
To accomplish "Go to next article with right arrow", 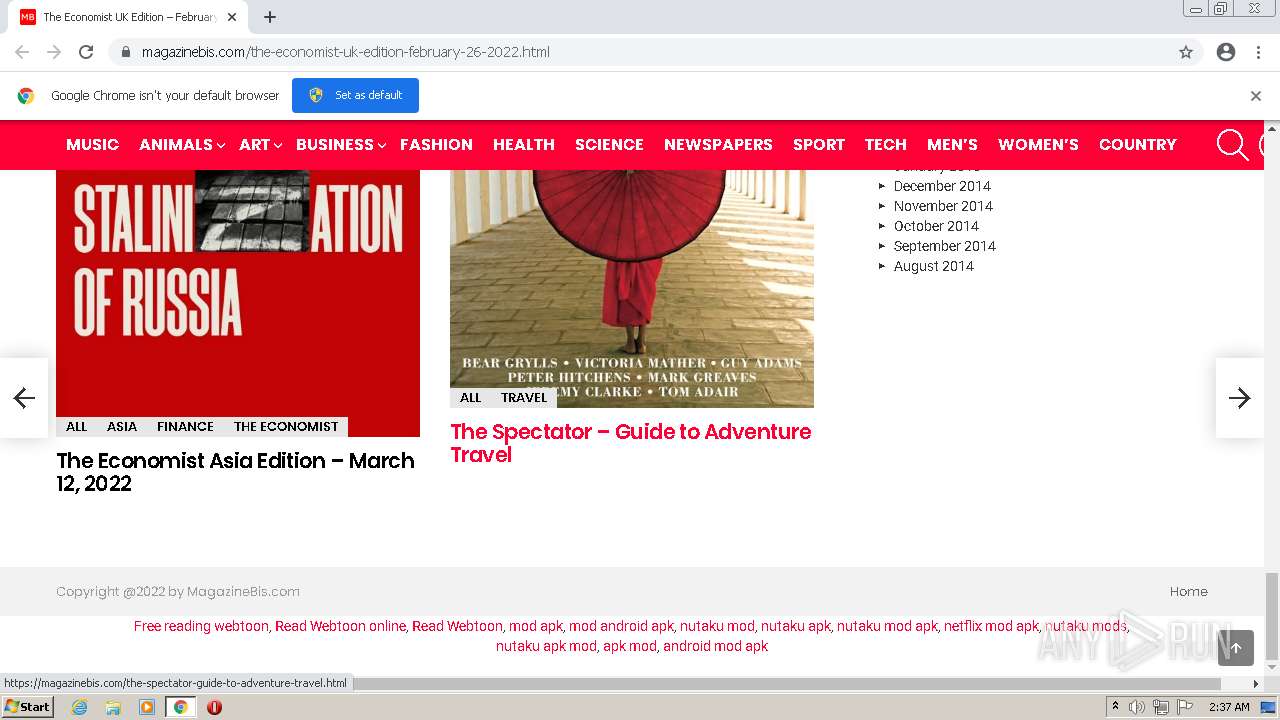I will (x=1240, y=398).
